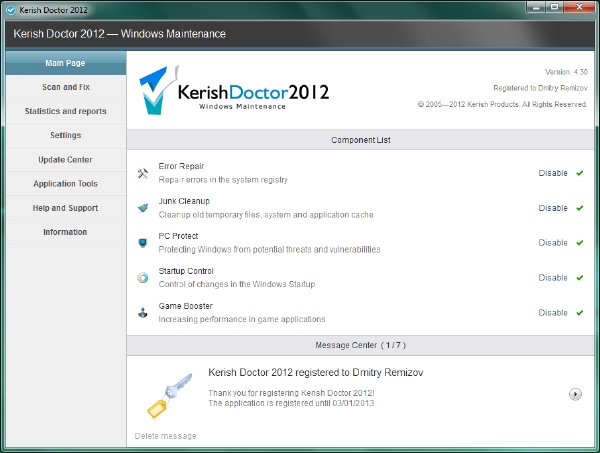Screen dimensions: 600x453
Task: Click 'Repair errors in the system registry' description
Action: pos(223,180)
